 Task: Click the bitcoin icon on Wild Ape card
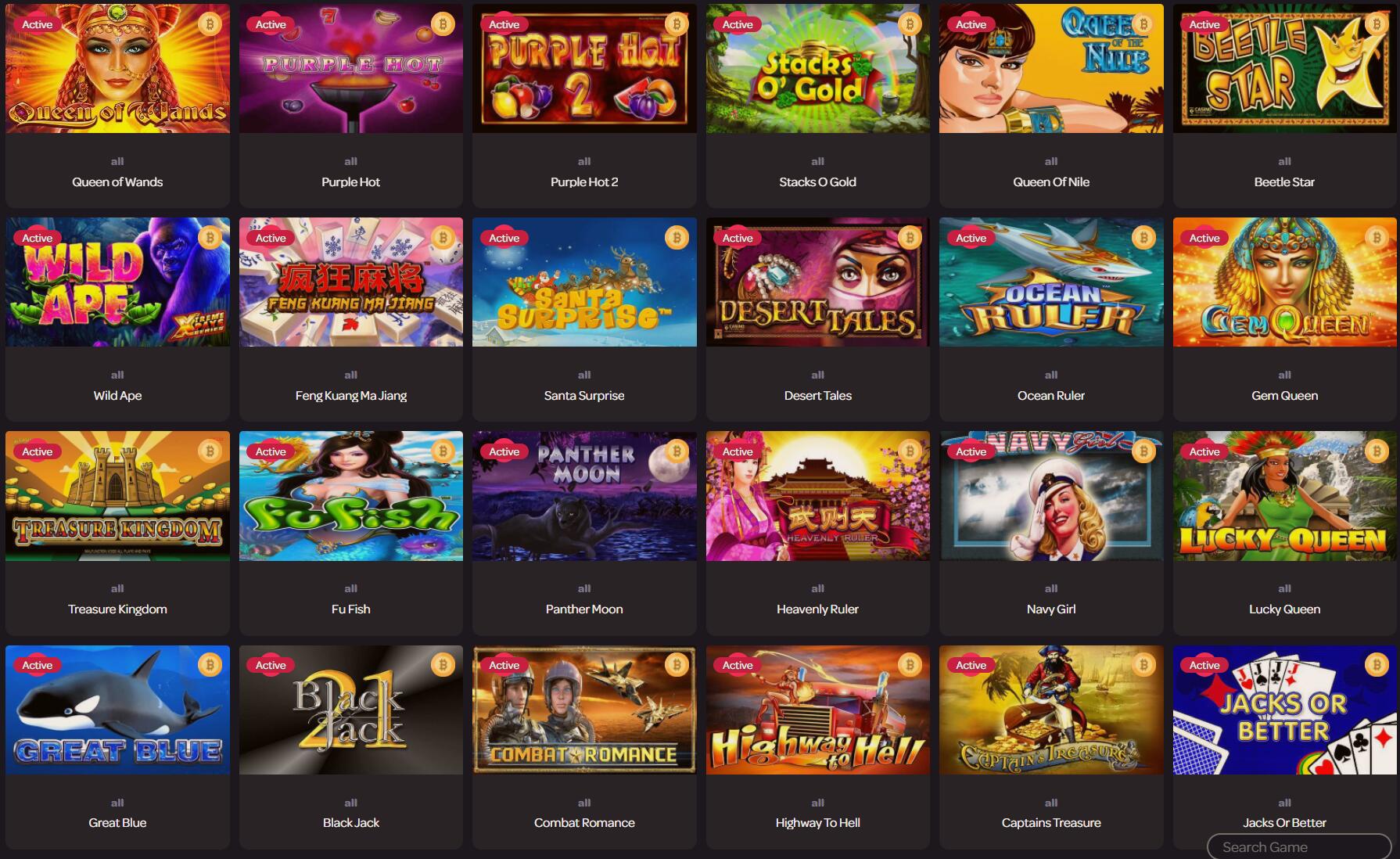pos(209,238)
